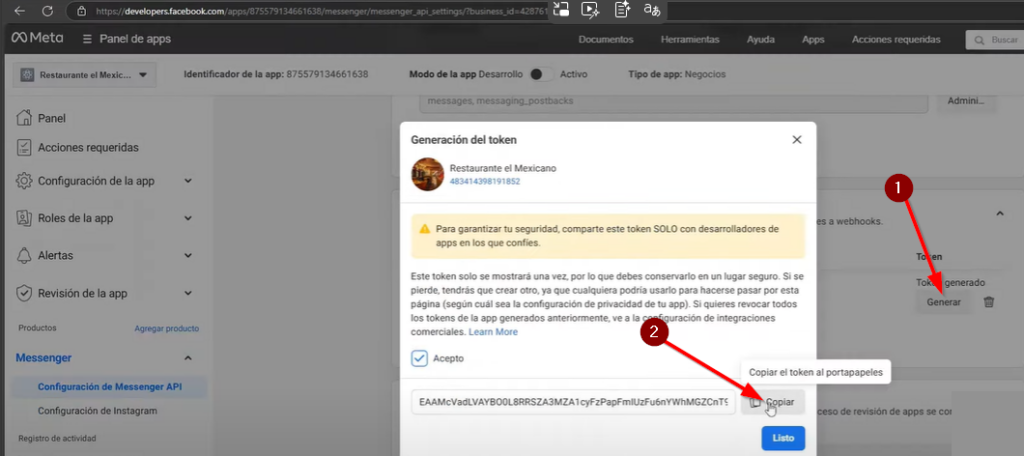
Task: Open Ayuda in top navigation
Action: 761,39
